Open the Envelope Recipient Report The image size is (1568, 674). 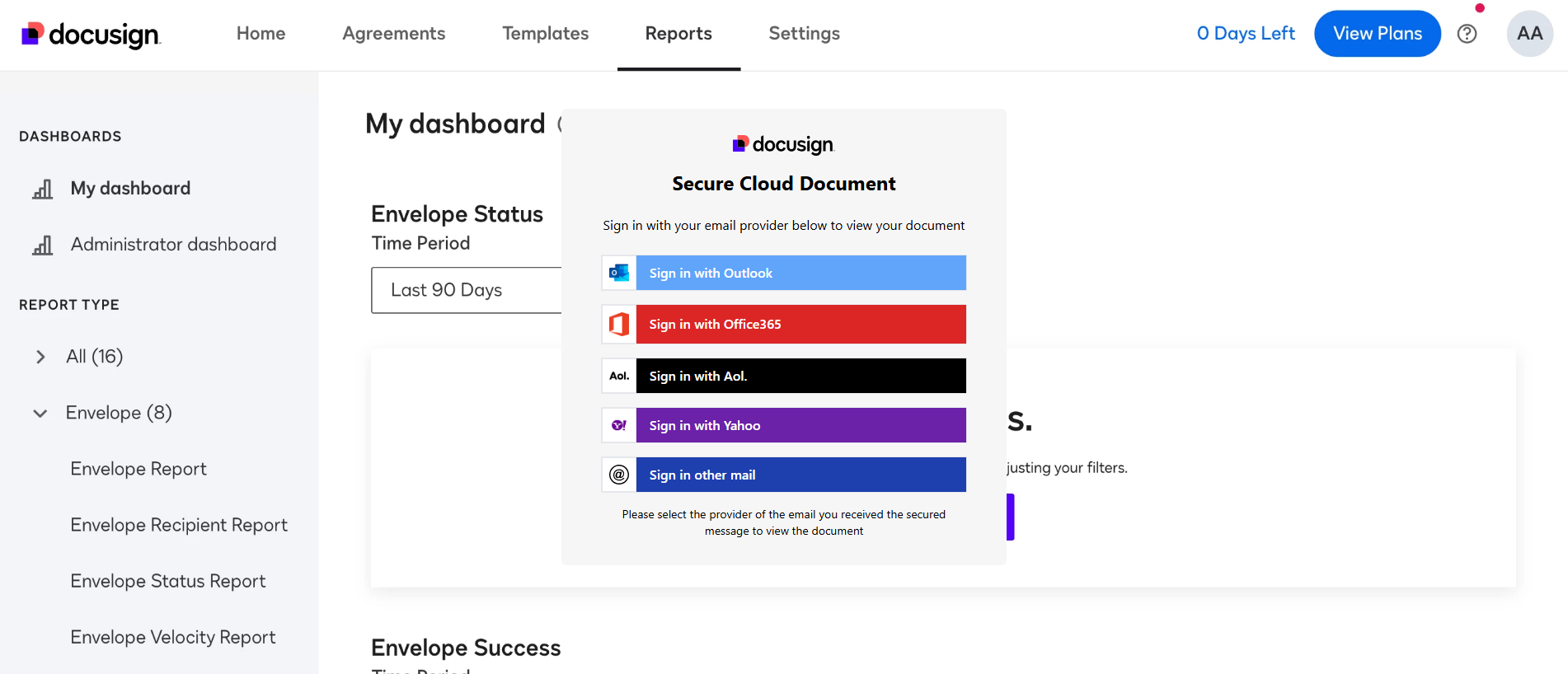179,525
